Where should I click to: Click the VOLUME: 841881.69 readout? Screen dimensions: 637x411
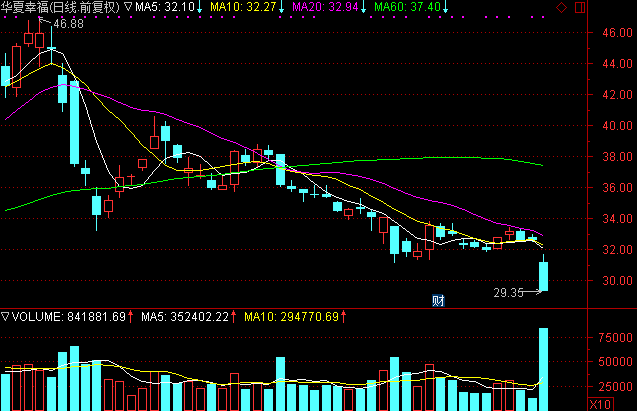point(69,317)
